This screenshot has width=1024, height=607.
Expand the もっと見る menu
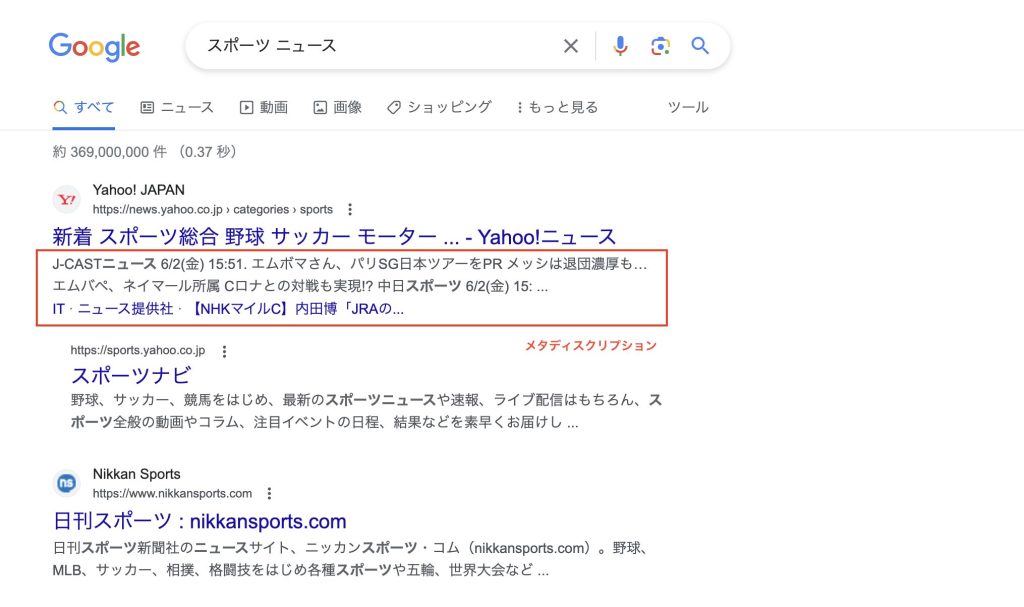(557, 107)
